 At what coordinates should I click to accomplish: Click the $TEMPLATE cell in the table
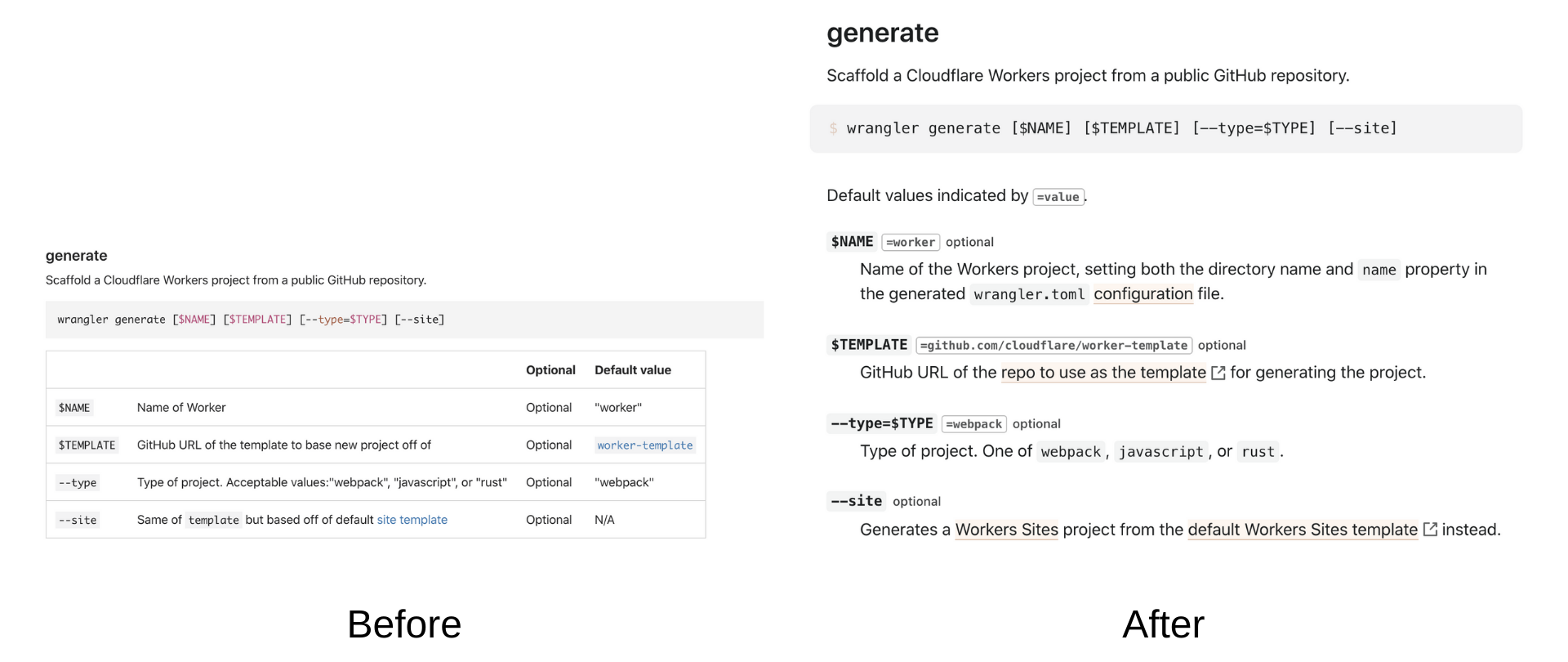pyautogui.click(x=87, y=445)
